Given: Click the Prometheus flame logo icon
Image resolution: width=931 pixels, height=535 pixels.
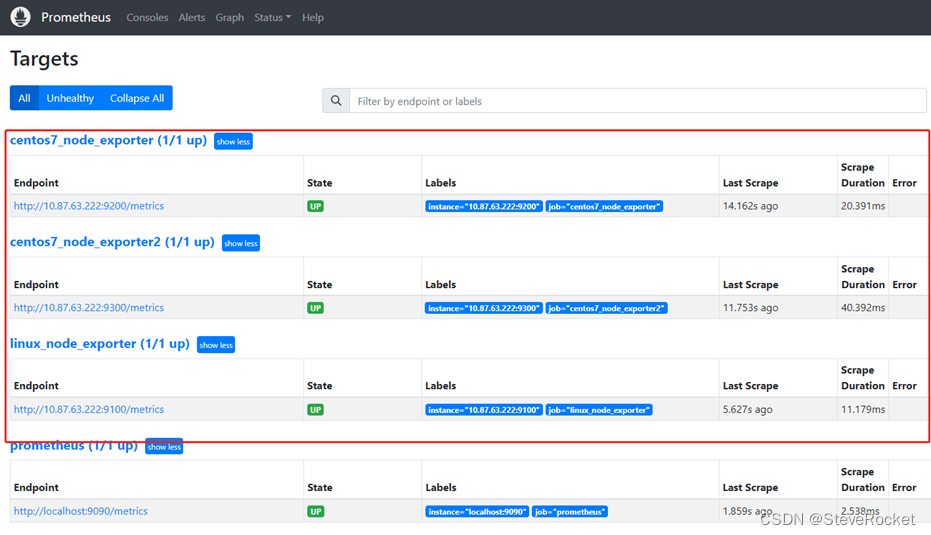Looking at the screenshot, I should pyautogui.click(x=20, y=17).
